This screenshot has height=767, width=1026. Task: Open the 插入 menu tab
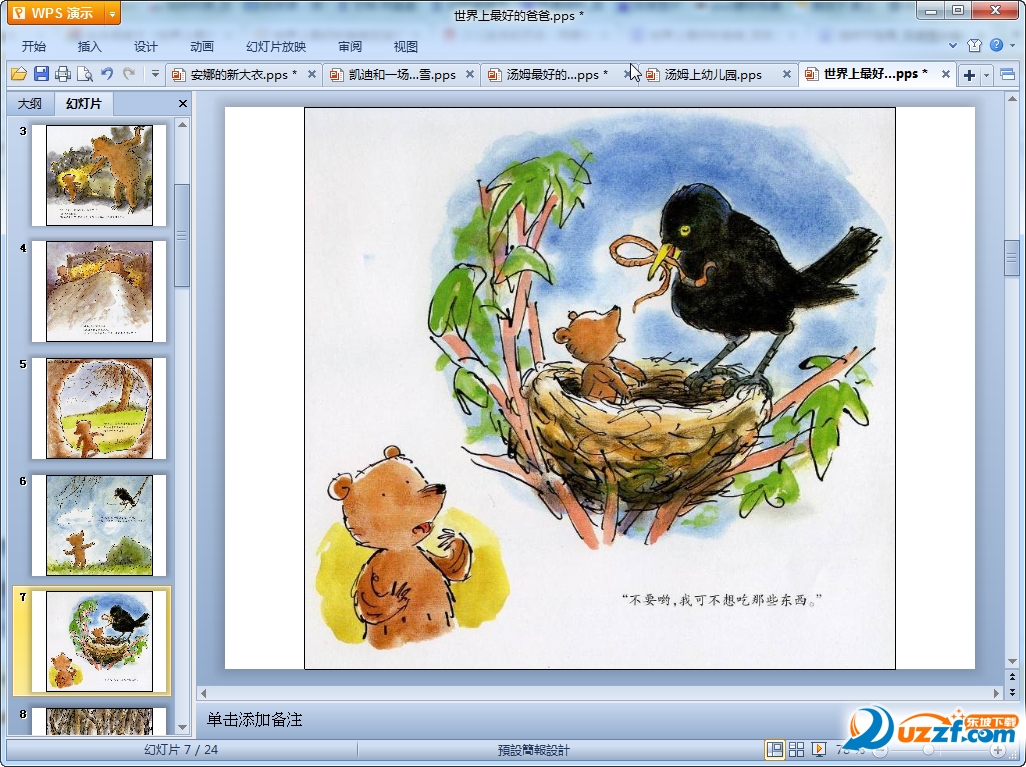[90, 46]
